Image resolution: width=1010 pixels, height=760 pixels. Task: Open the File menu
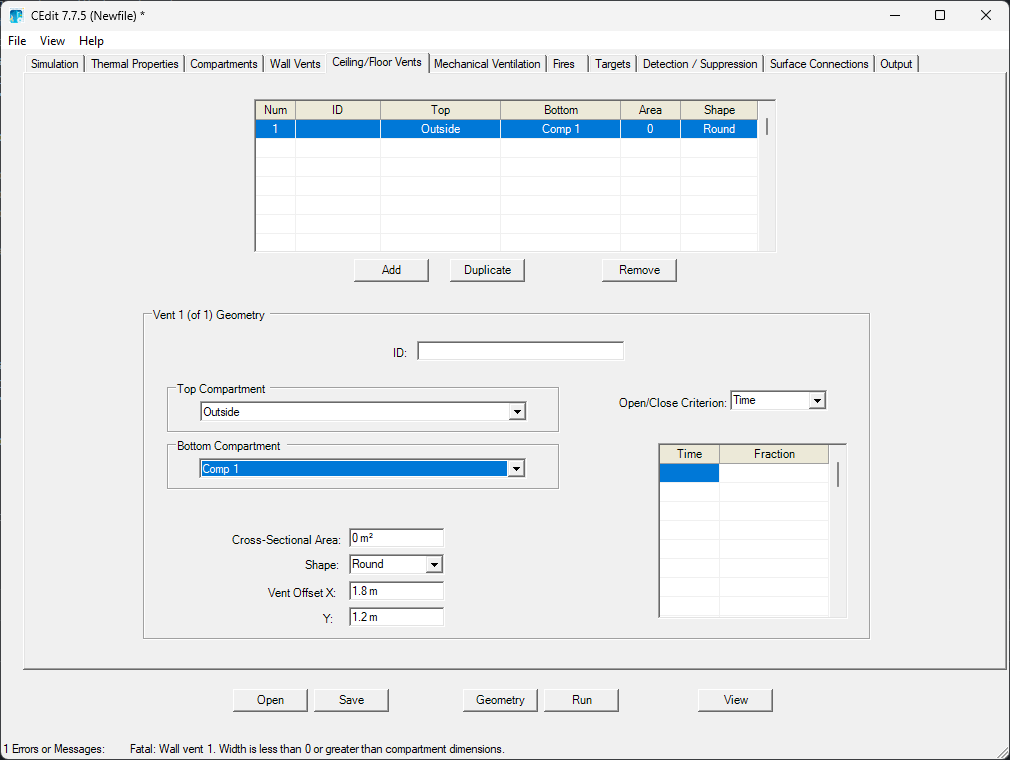(x=17, y=41)
